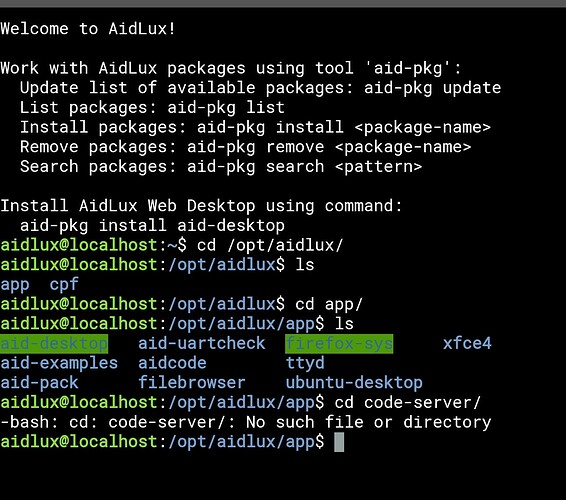566x500 pixels.
Task: Click the app directory in first ls output
Action: click(x=15, y=285)
